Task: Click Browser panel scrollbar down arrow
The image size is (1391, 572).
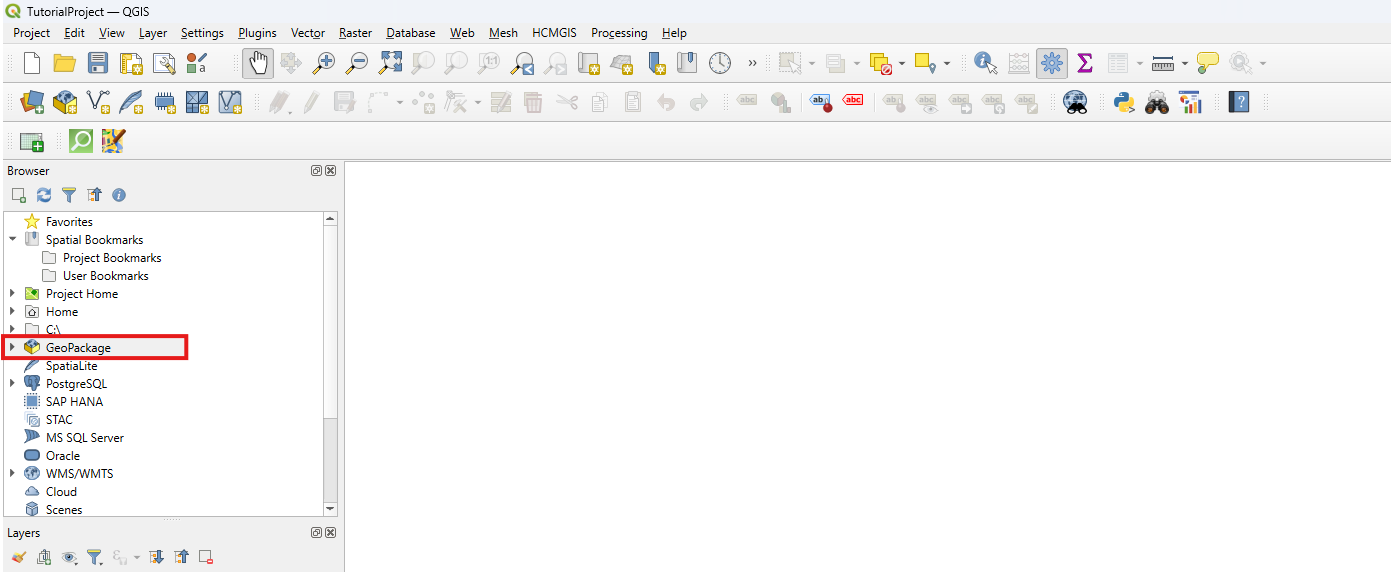Action: tap(331, 509)
